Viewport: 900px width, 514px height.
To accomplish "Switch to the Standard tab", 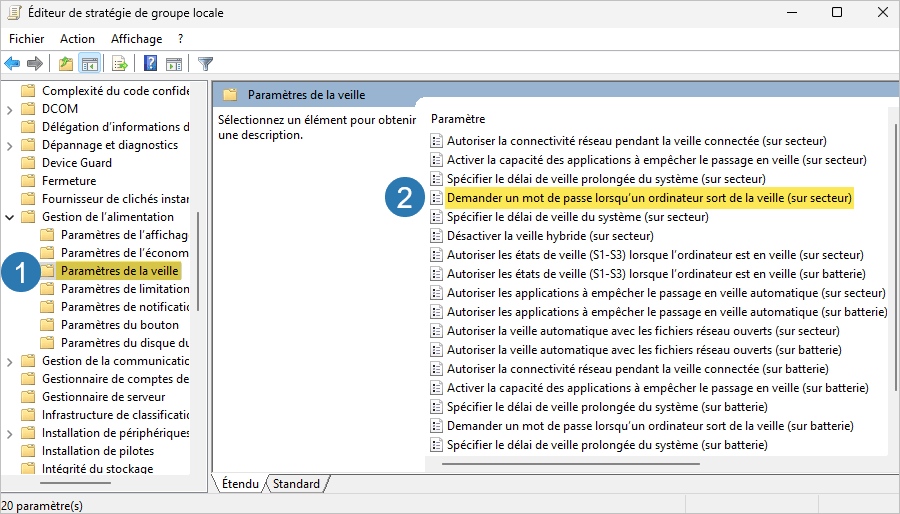I will [297, 484].
